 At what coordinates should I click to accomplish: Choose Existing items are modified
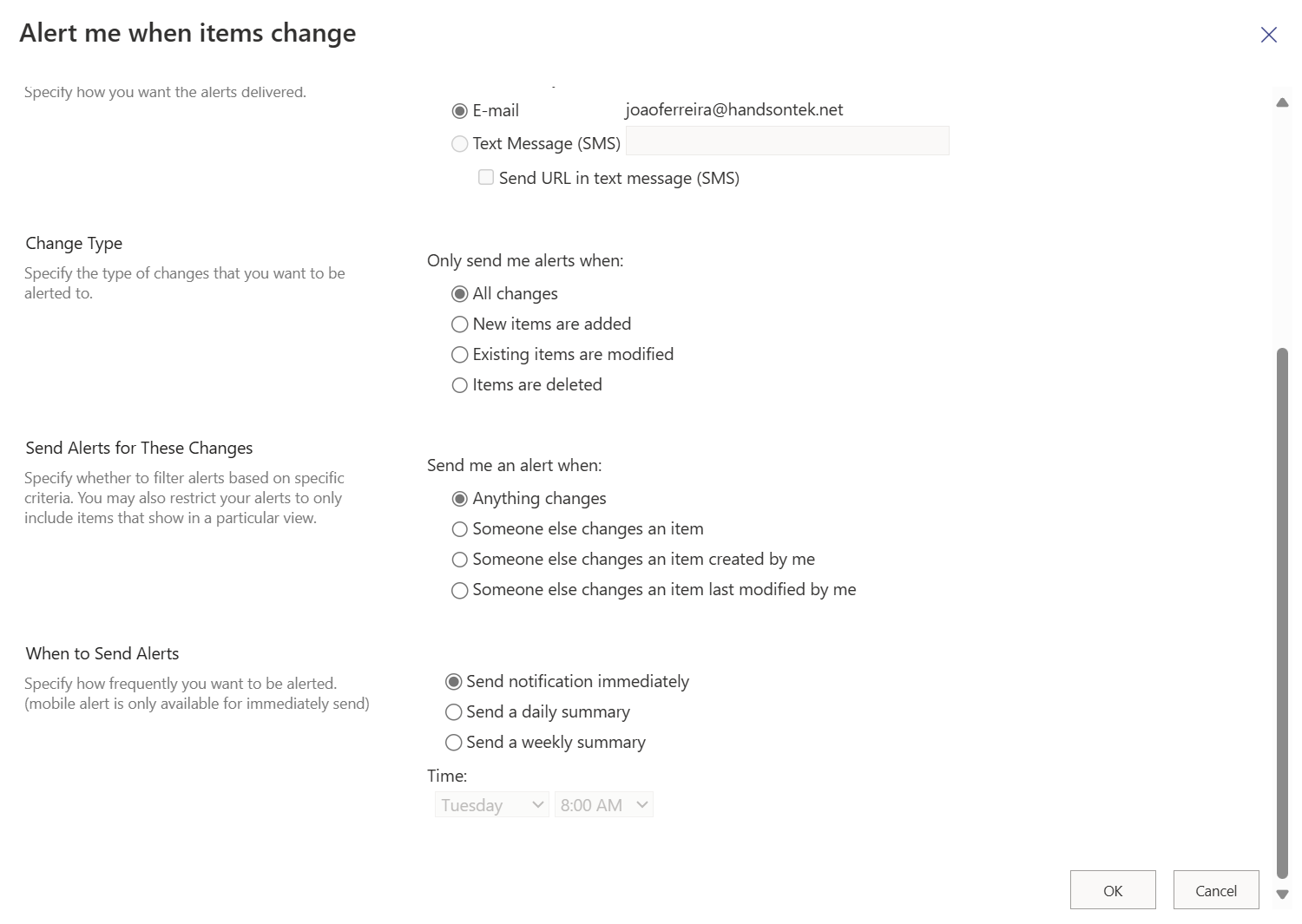[460, 355]
